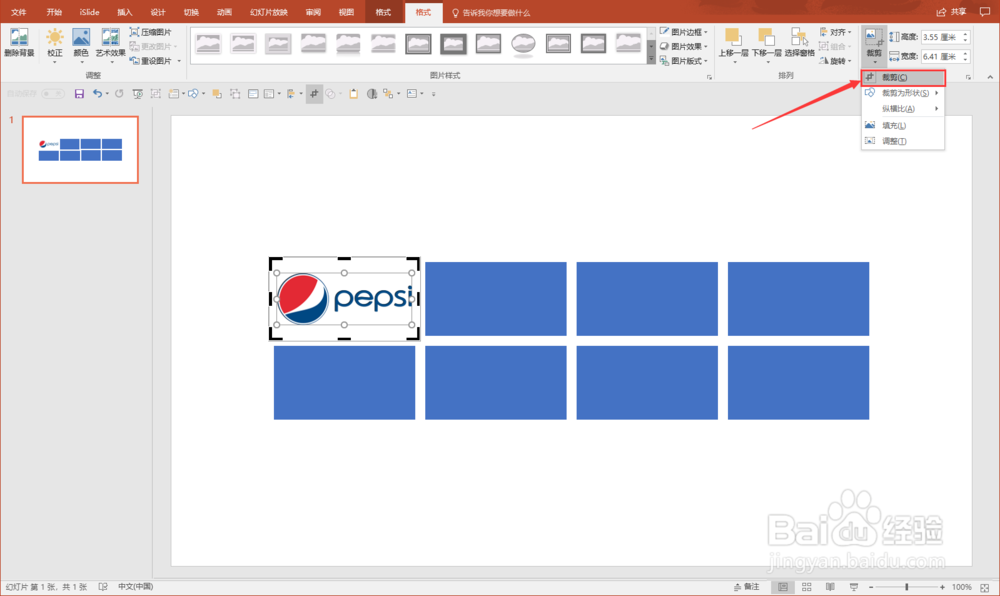Open the 图片版式 picture layout dropdown
The height and width of the screenshot is (596, 1000).
pos(684,61)
